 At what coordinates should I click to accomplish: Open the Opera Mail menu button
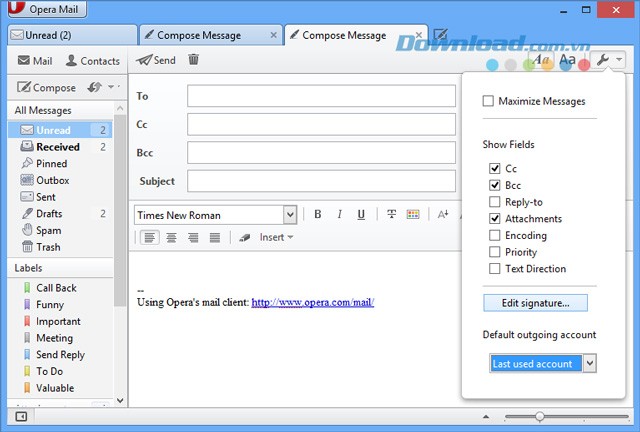click(x=47, y=9)
